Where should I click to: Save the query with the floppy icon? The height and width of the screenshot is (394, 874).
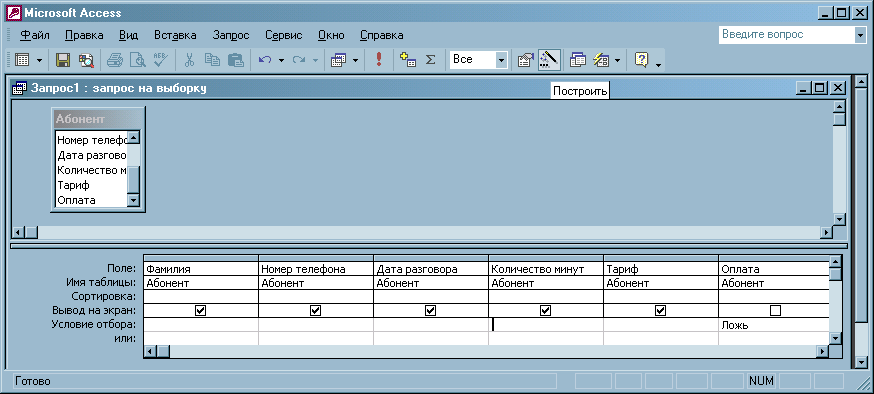[x=63, y=60]
